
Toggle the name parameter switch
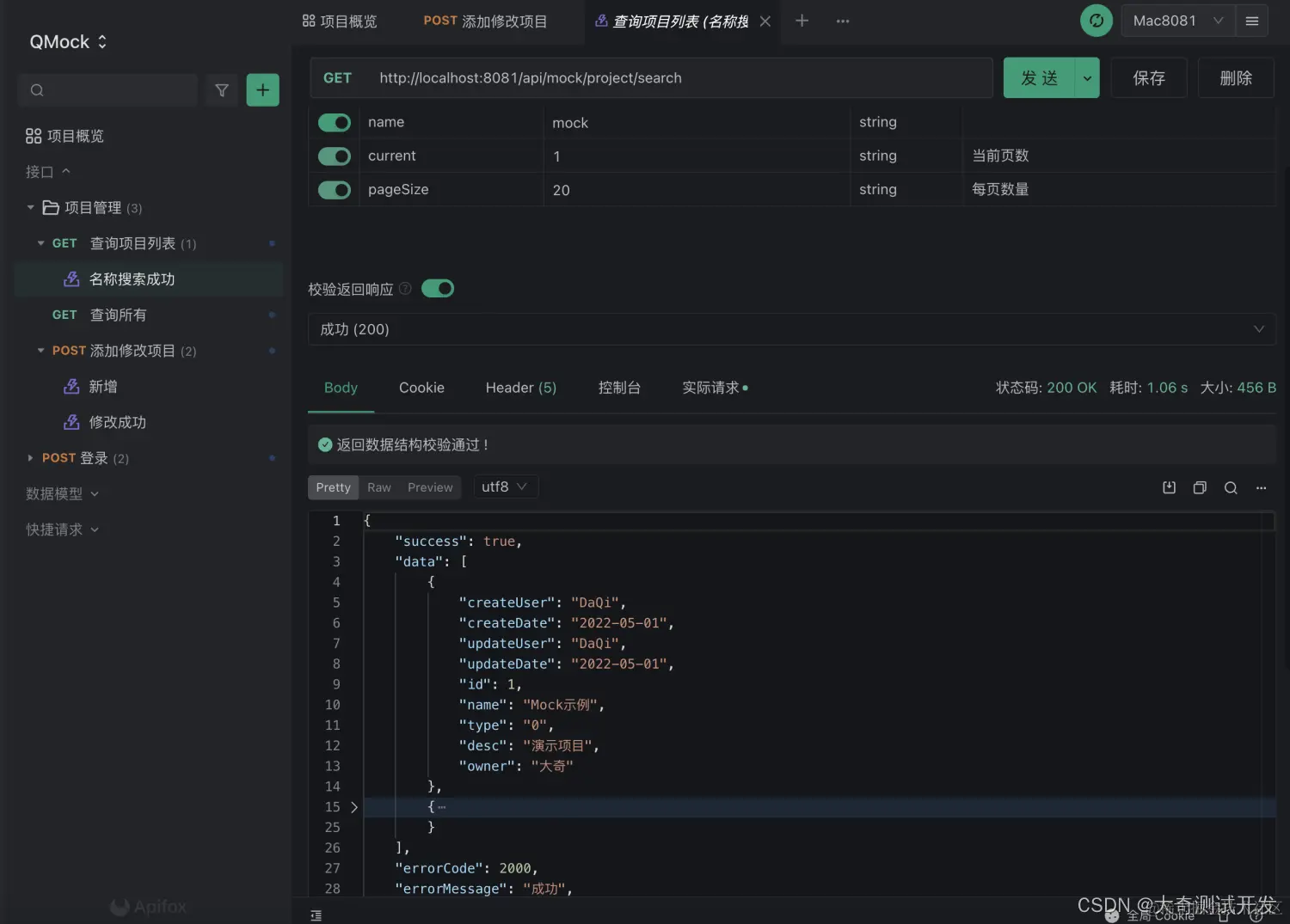point(335,123)
